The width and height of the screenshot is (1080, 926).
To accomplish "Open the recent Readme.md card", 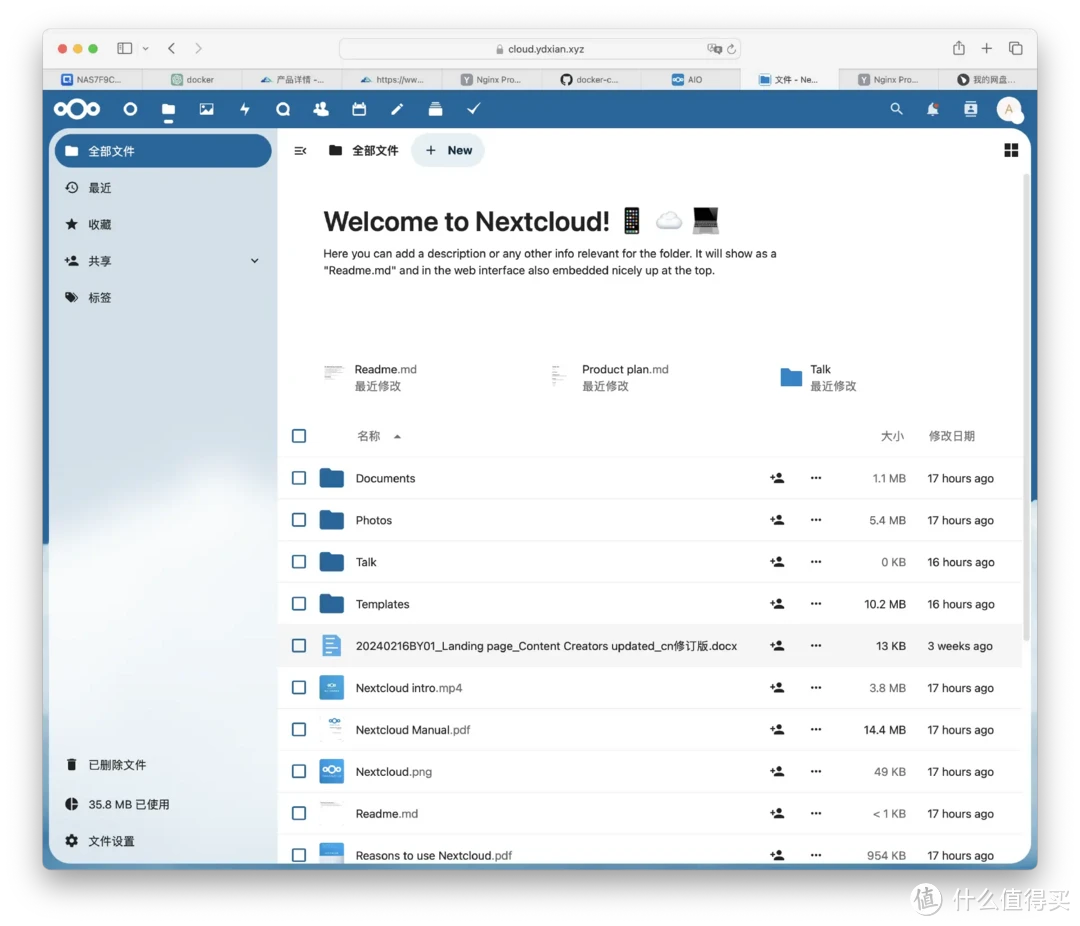I will click(x=372, y=378).
